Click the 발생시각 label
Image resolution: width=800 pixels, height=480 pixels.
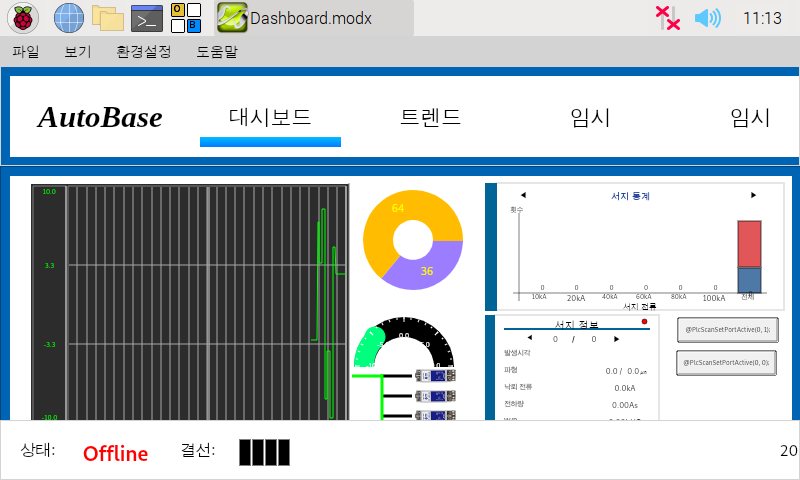coord(517,352)
